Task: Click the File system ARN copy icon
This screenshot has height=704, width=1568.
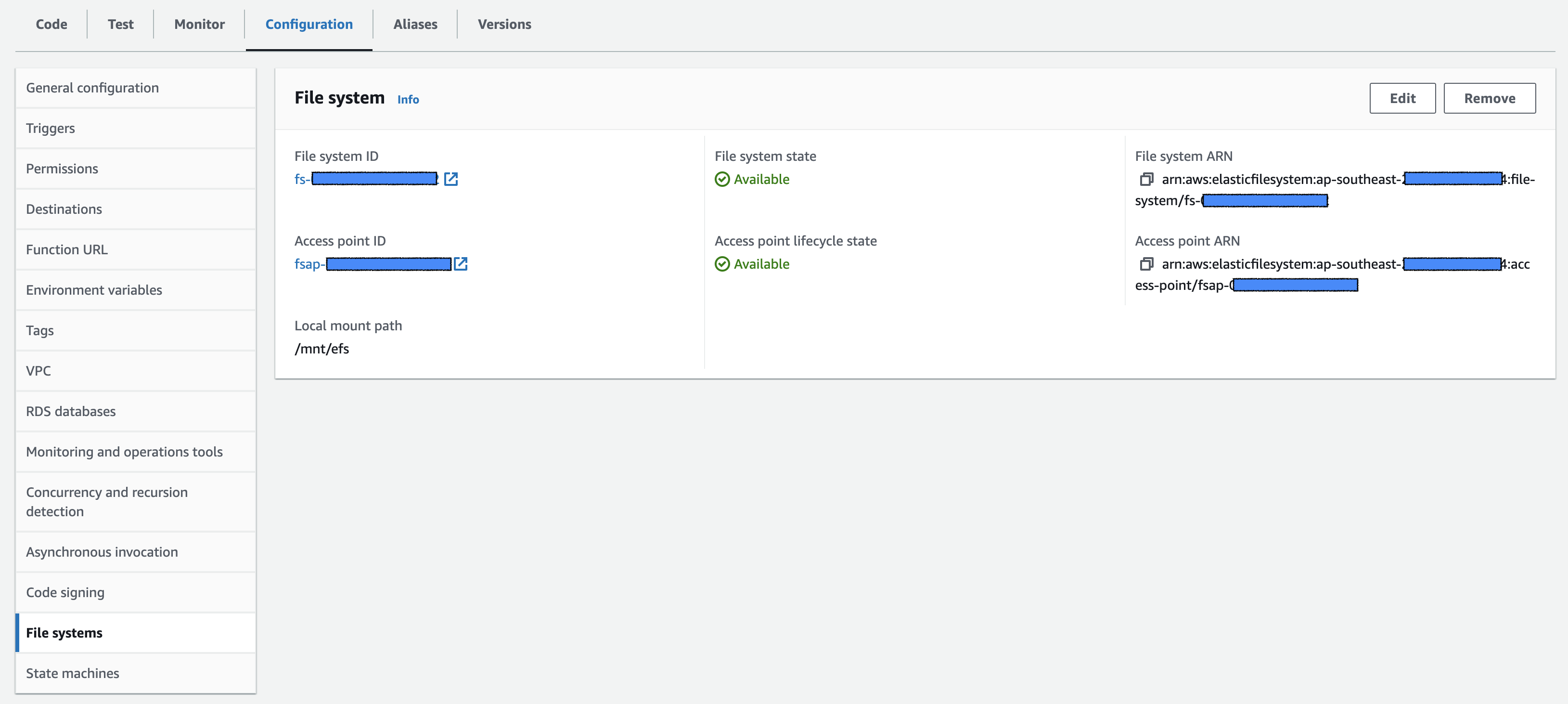Action: click(x=1144, y=179)
